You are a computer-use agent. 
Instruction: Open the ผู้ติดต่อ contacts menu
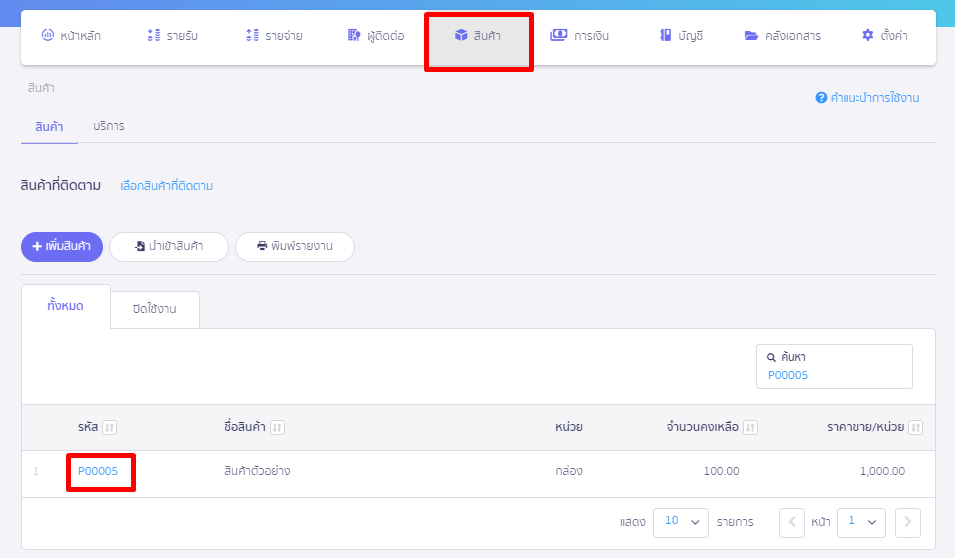tap(375, 36)
